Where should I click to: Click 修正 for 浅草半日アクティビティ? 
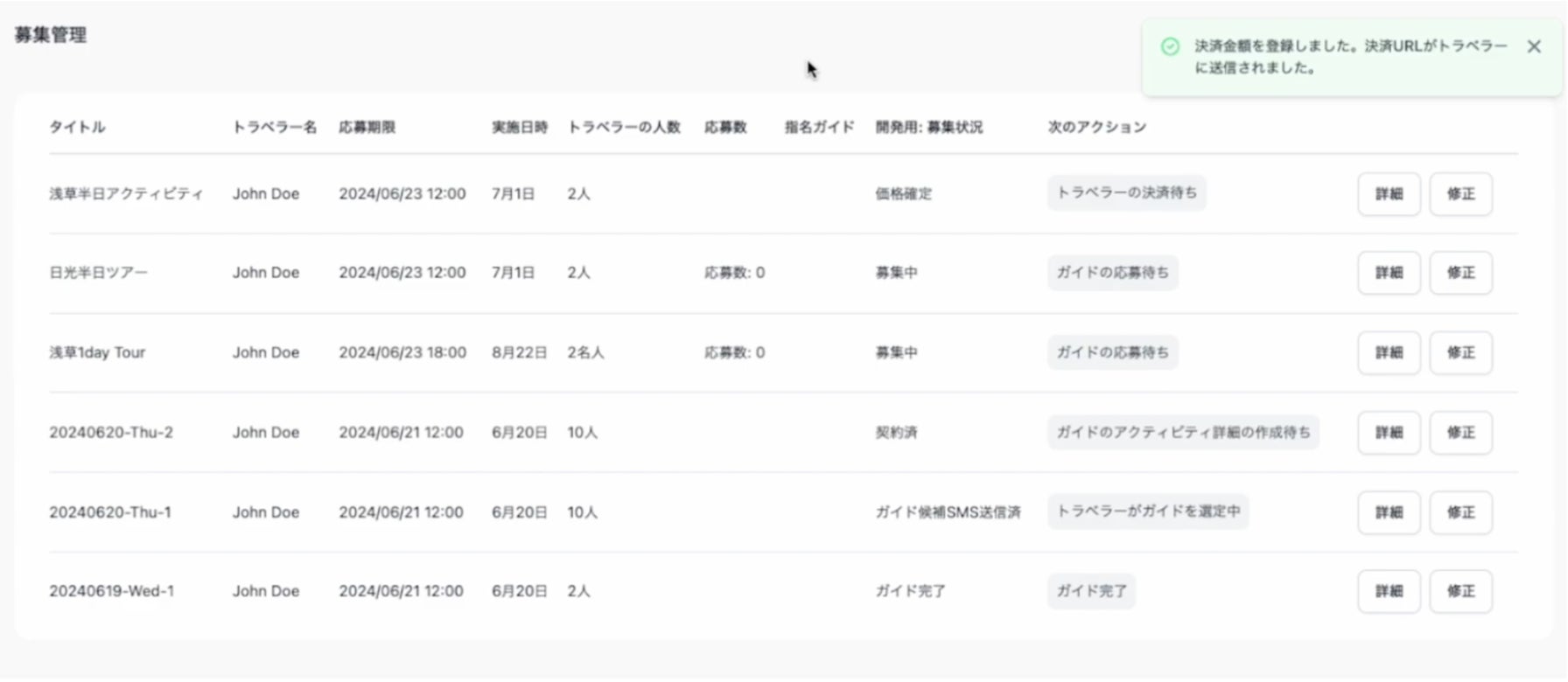click(x=1460, y=194)
